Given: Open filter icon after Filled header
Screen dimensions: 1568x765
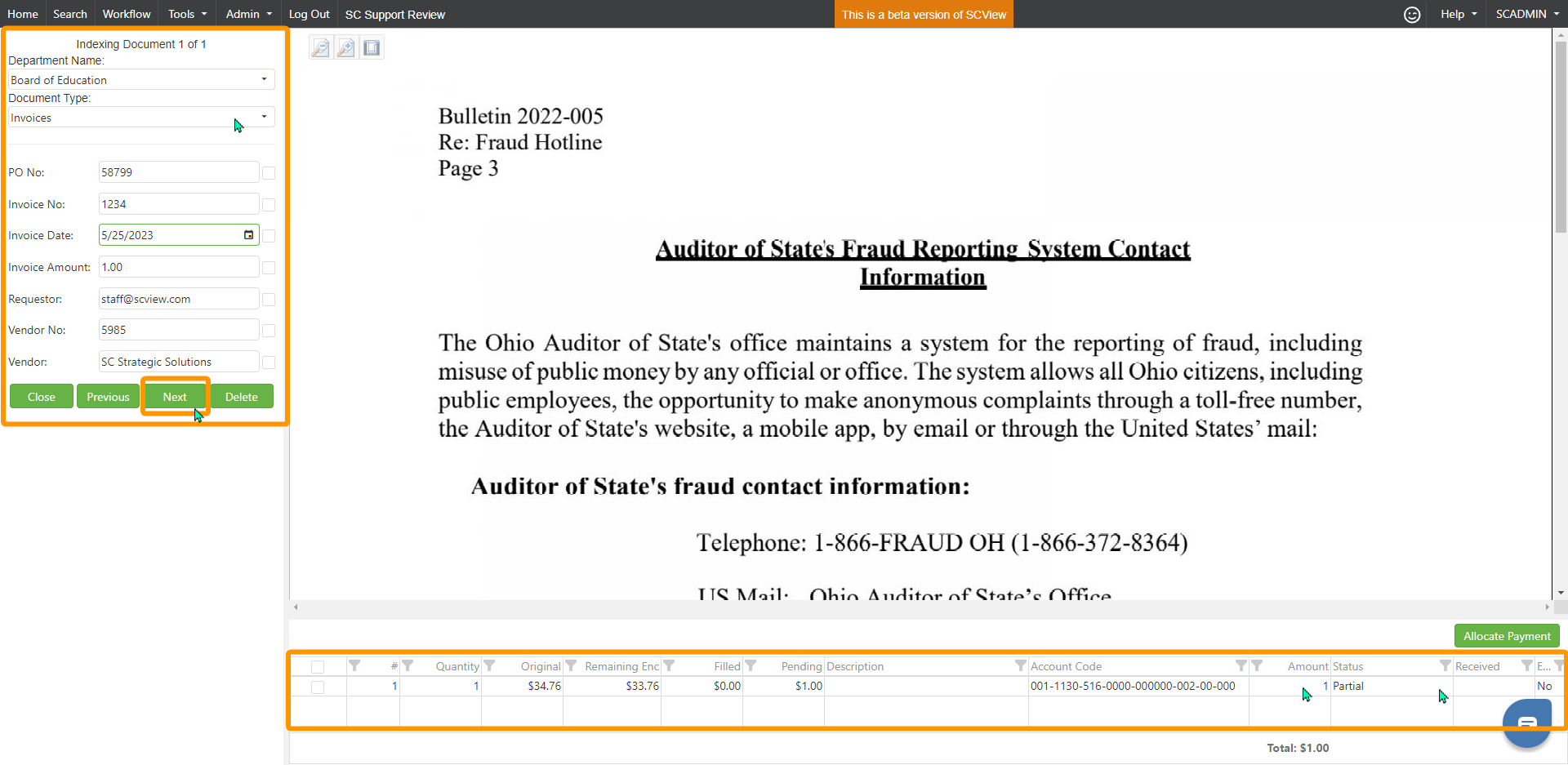Looking at the screenshot, I should [x=751, y=666].
